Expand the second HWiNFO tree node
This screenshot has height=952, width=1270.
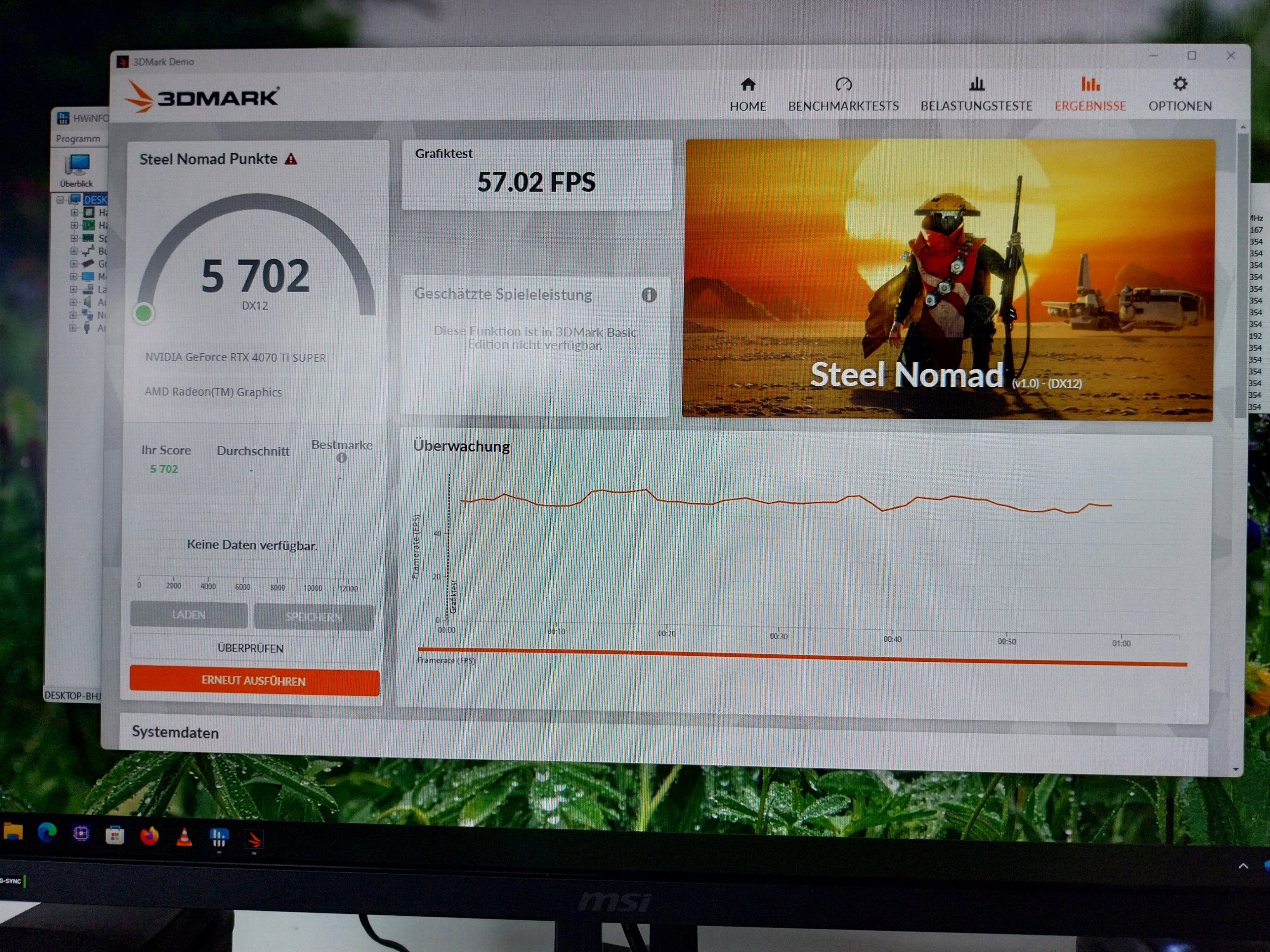coord(74,225)
